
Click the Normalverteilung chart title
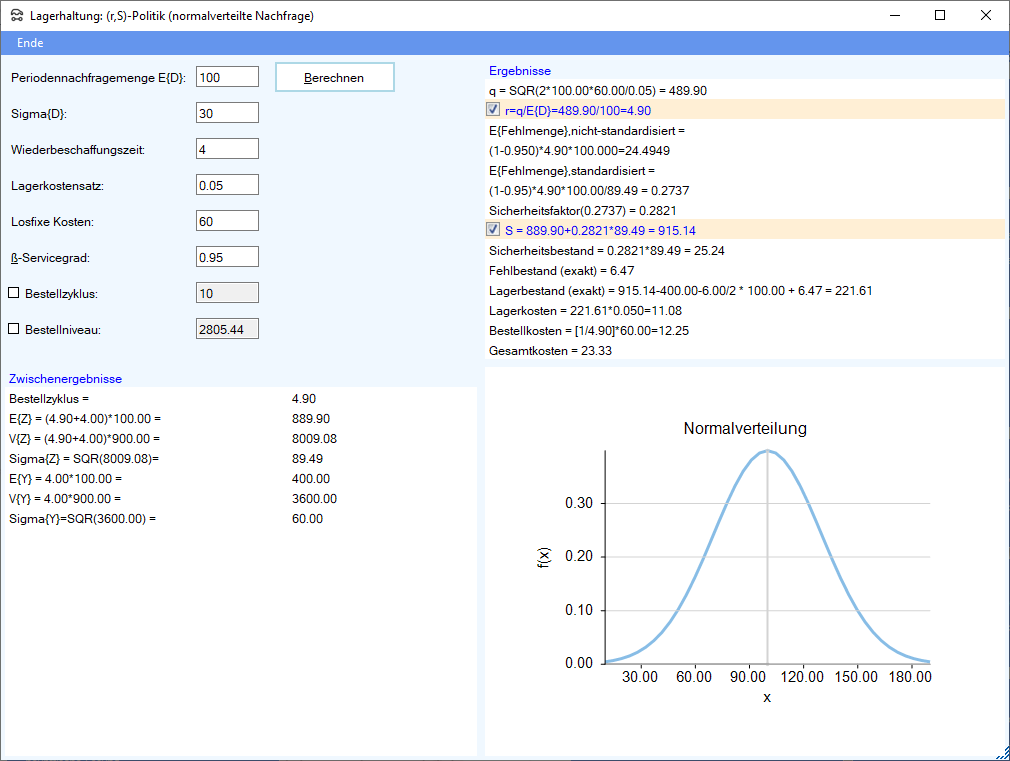745,429
